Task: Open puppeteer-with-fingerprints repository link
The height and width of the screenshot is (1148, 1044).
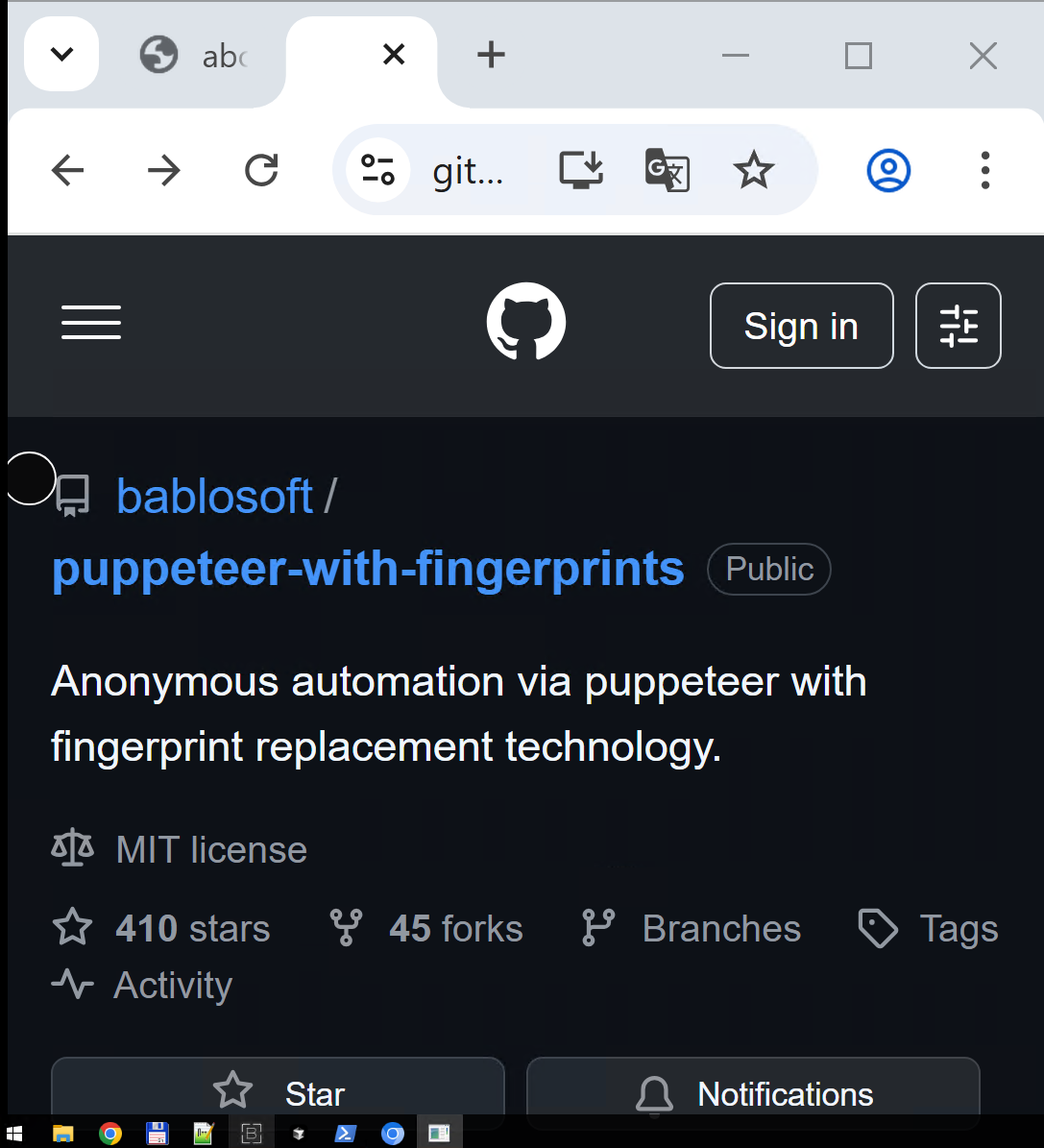Action: [x=368, y=569]
